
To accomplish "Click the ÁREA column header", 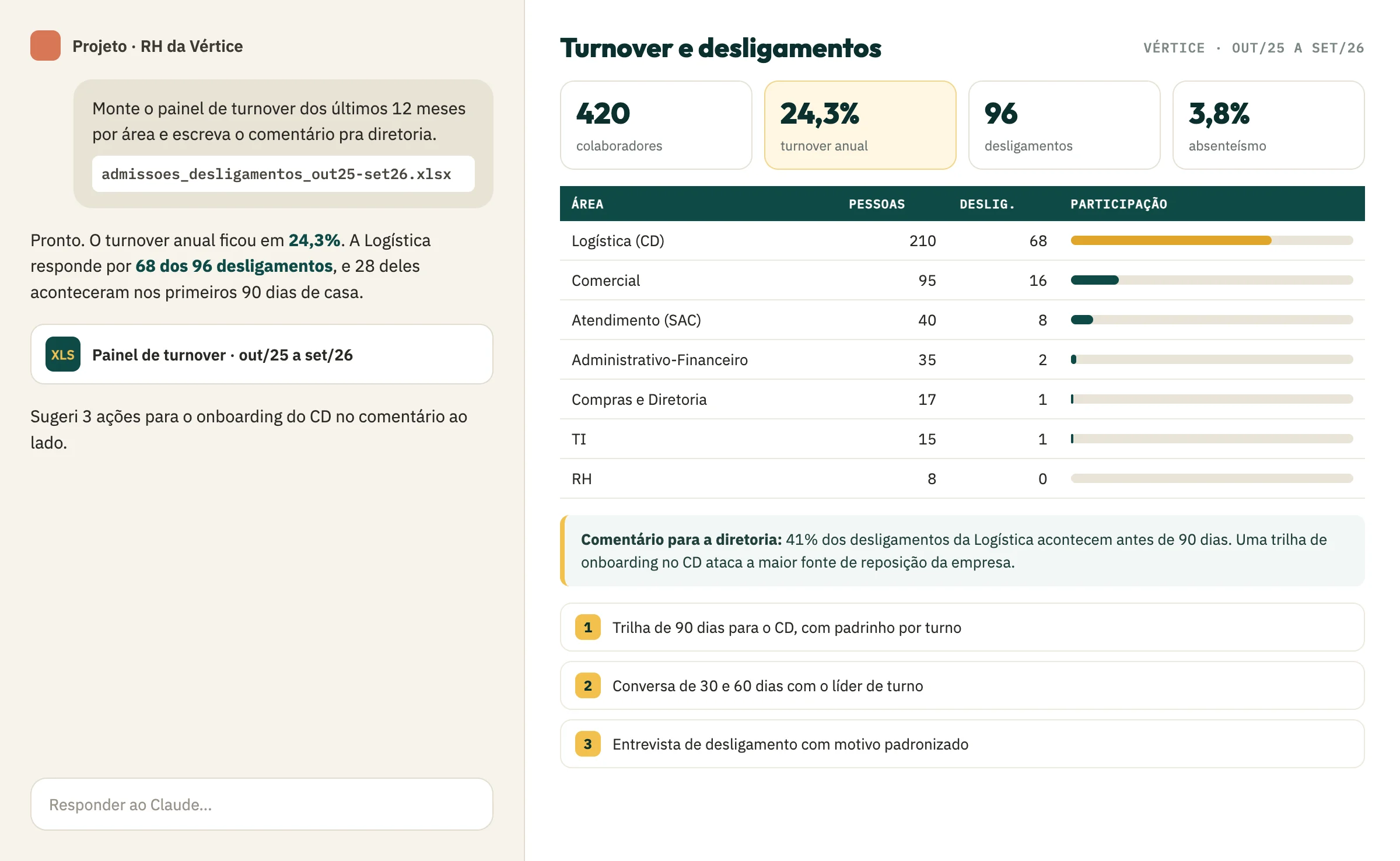I will click(587, 204).
